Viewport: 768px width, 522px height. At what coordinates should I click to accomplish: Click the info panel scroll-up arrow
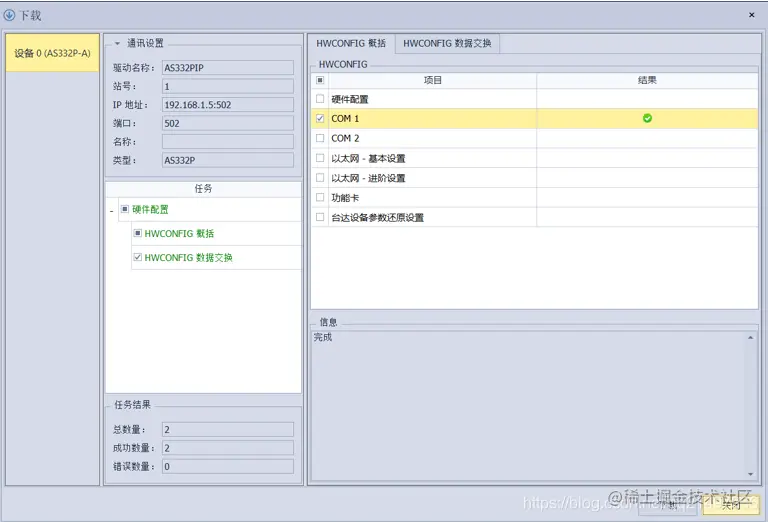coord(750,338)
